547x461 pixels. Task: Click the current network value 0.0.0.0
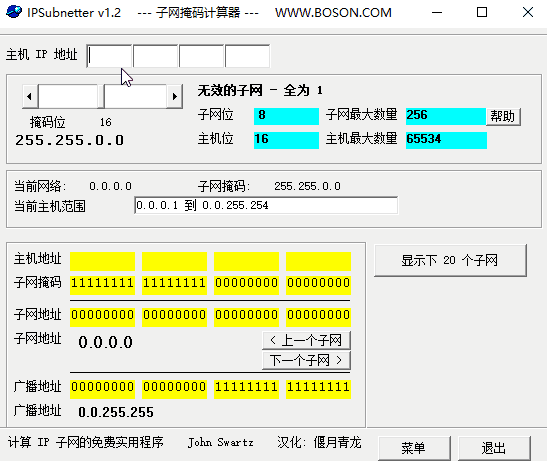(110, 186)
